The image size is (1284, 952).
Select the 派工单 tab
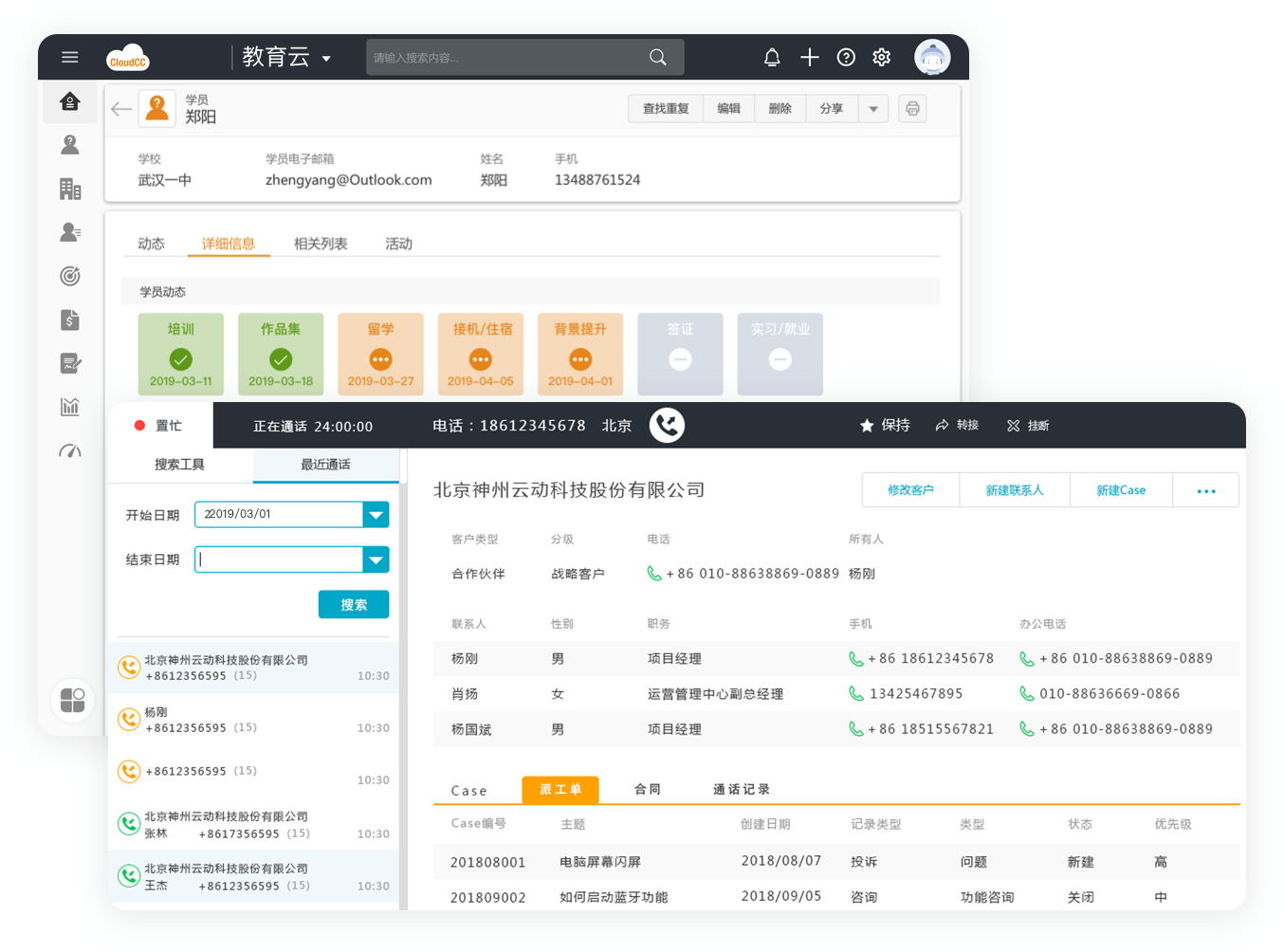(559, 789)
